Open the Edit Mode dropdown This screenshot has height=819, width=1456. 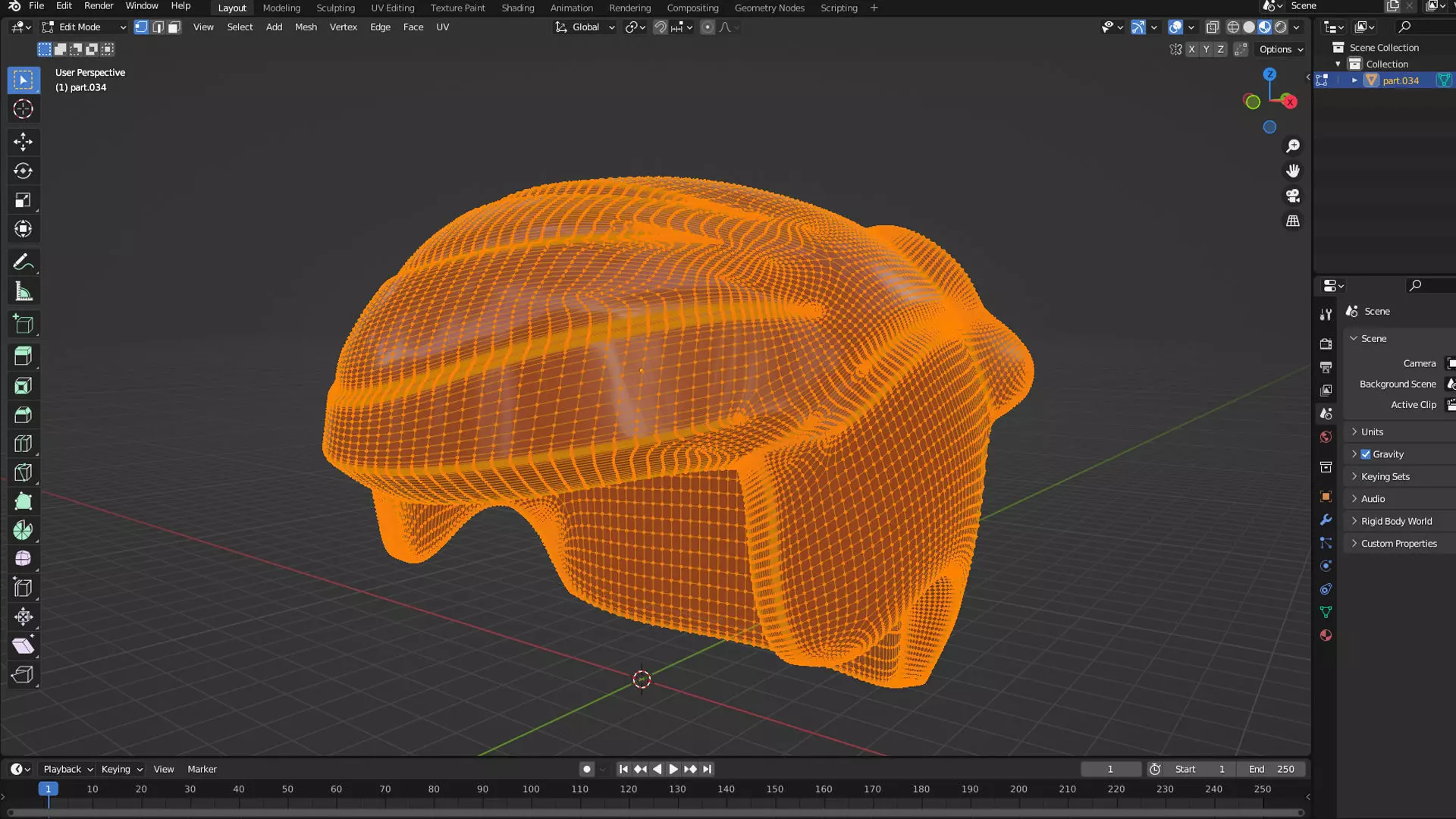pos(83,27)
